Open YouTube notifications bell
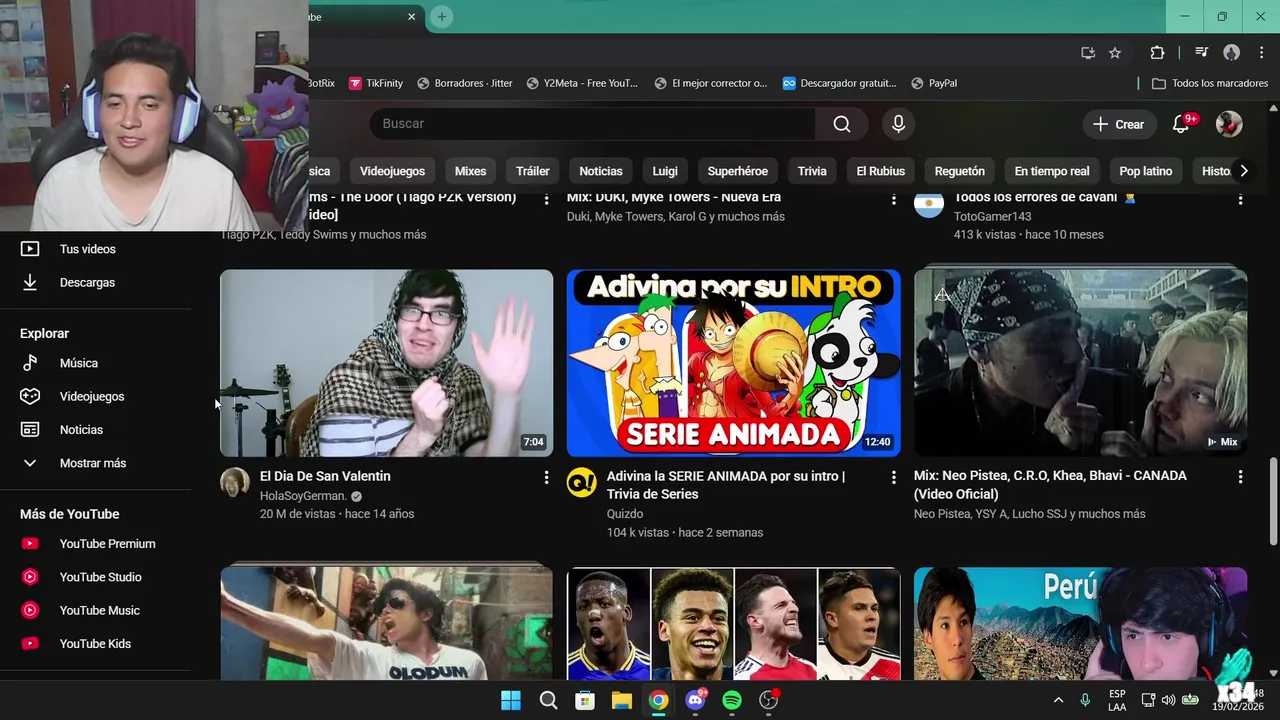The image size is (1280, 720). click(1182, 124)
